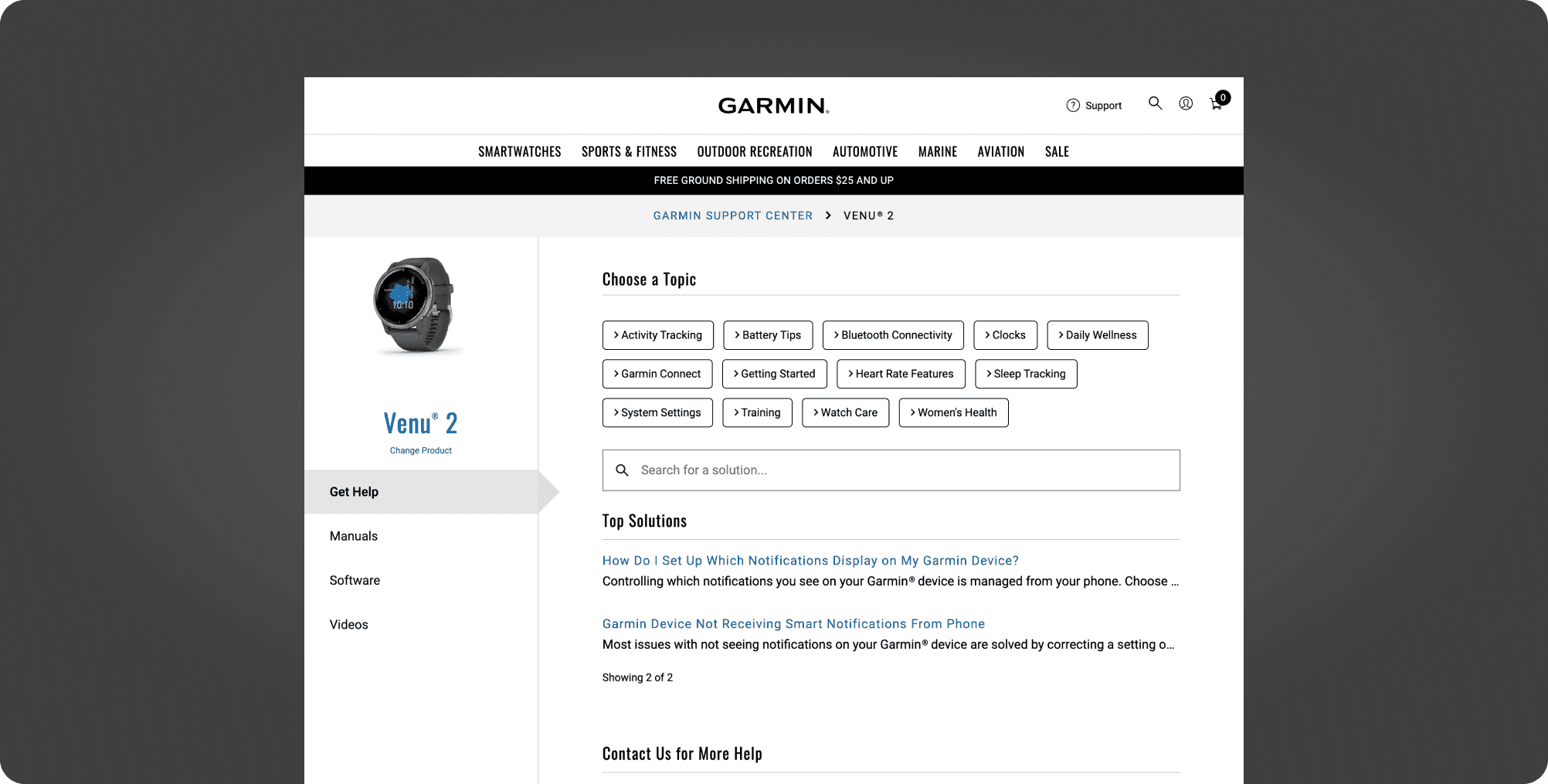Choose the Women's Health topic
Image resolution: width=1548 pixels, height=784 pixels.
[x=954, y=412]
